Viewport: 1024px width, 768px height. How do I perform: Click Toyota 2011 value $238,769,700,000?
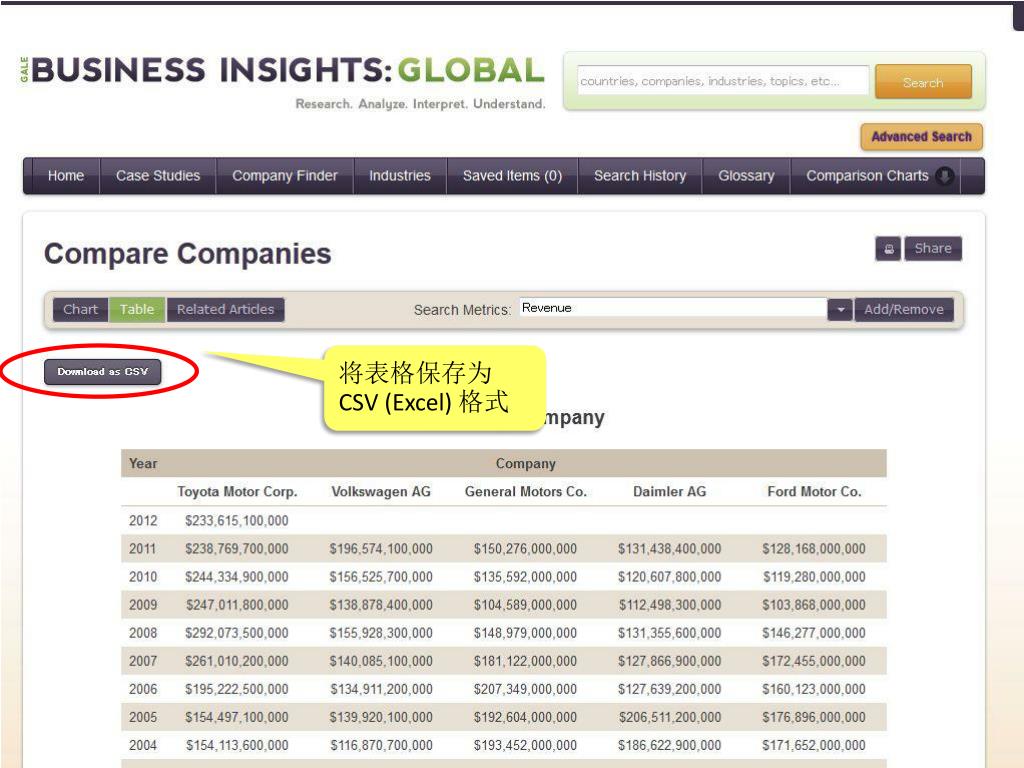click(236, 549)
